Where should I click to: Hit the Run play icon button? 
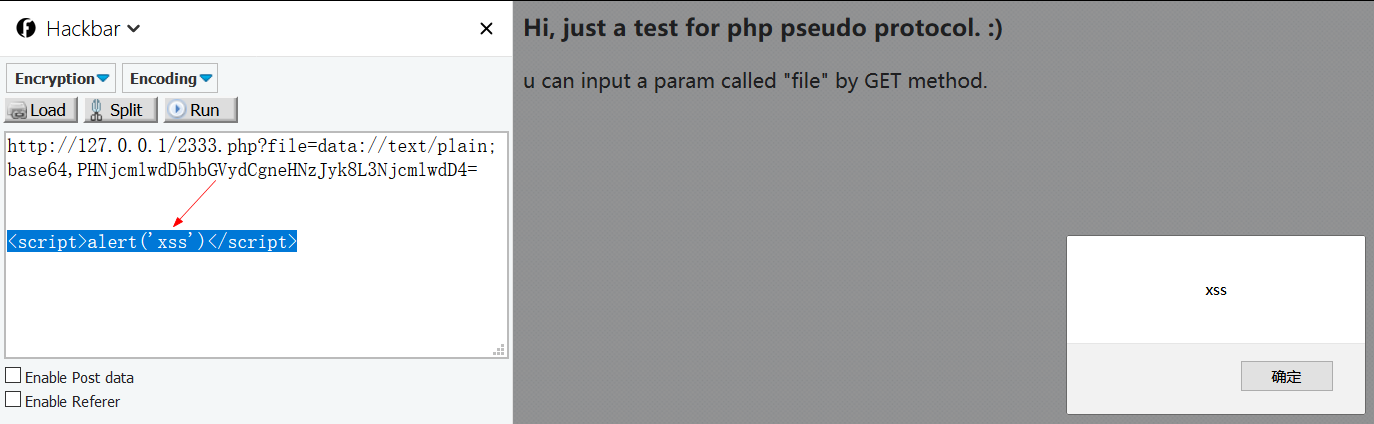(200, 110)
